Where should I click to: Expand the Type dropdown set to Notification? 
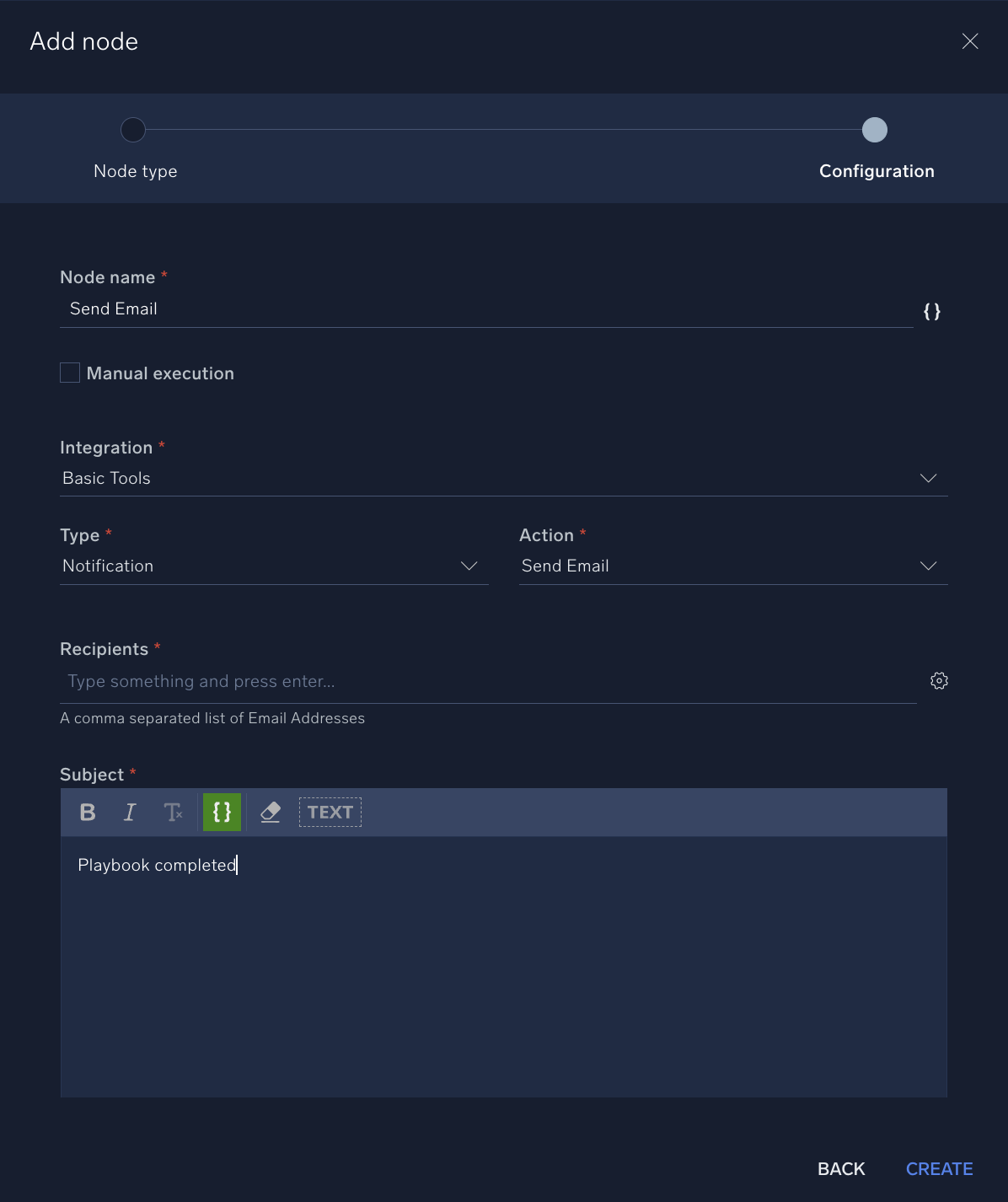[x=469, y=566]
